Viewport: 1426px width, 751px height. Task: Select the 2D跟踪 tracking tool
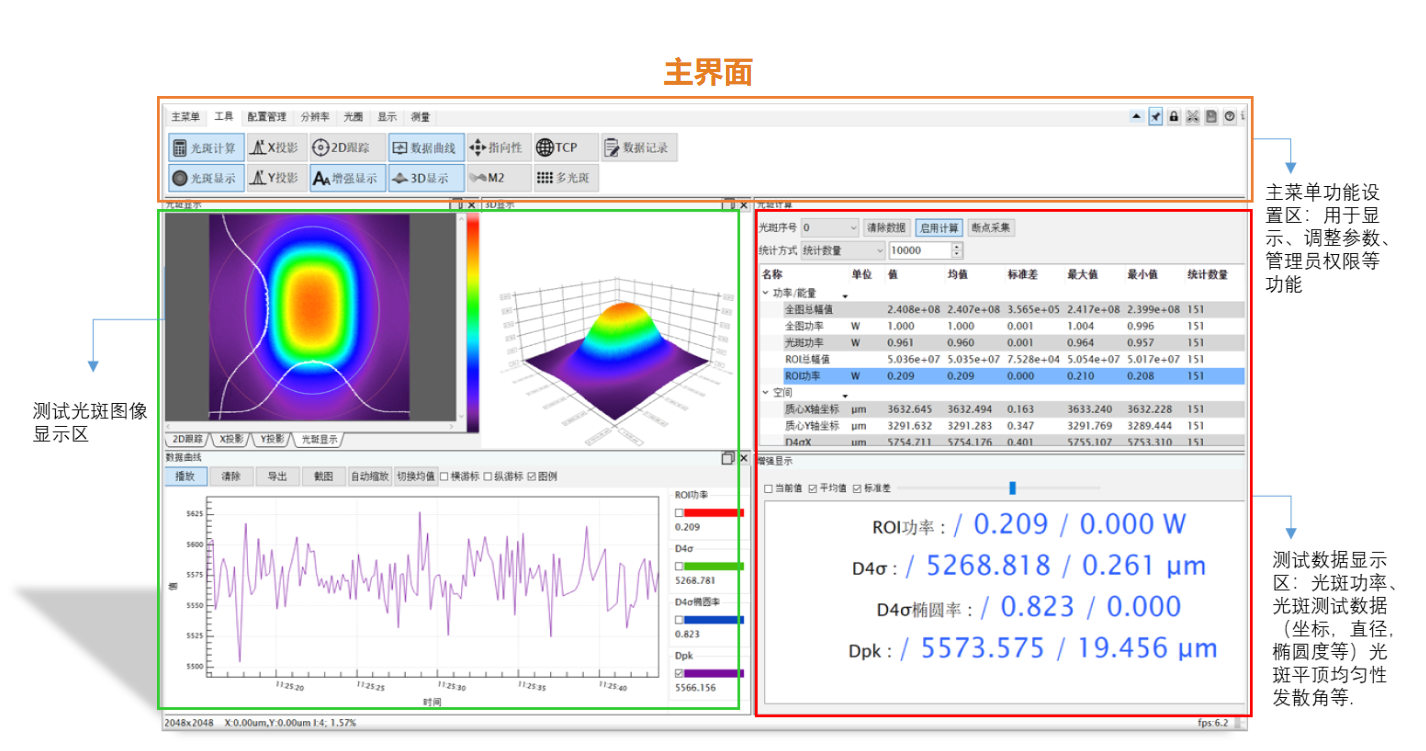pyautogui.click(x=340, y=148)
